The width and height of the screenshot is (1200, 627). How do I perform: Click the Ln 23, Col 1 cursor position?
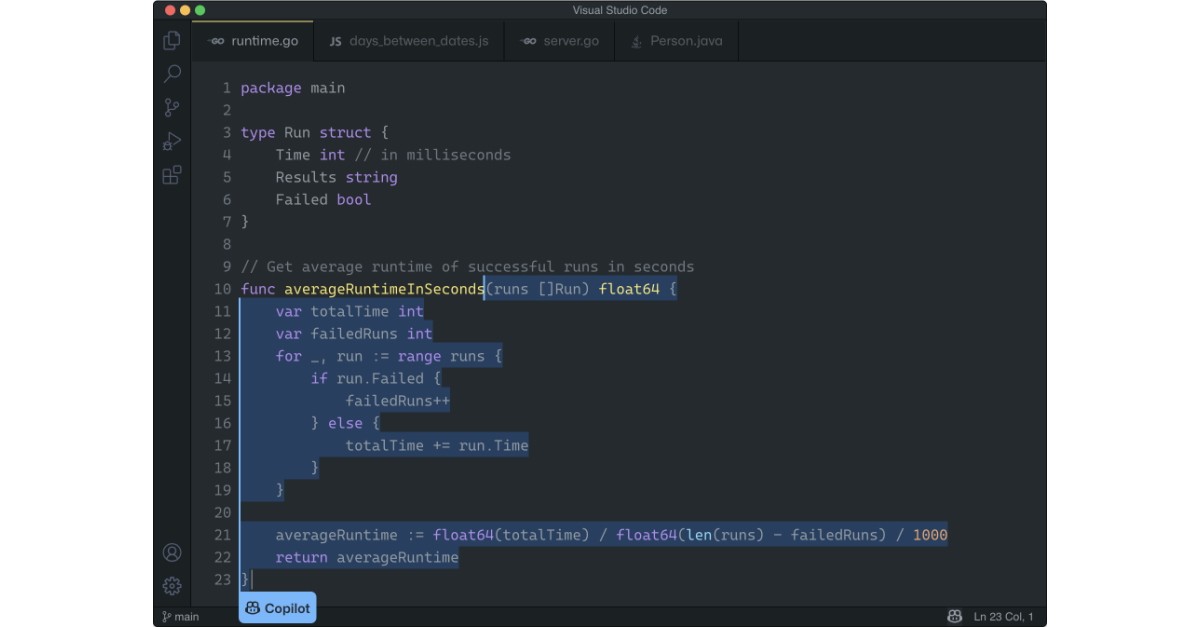coord(1004,617)
